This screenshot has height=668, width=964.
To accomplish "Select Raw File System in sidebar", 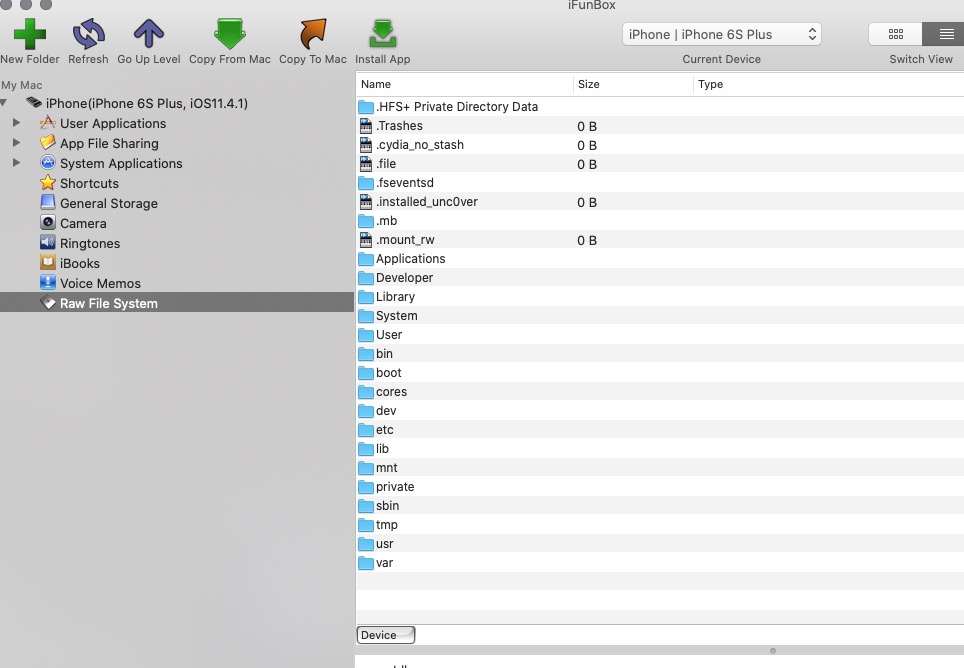I will point(177,303).
